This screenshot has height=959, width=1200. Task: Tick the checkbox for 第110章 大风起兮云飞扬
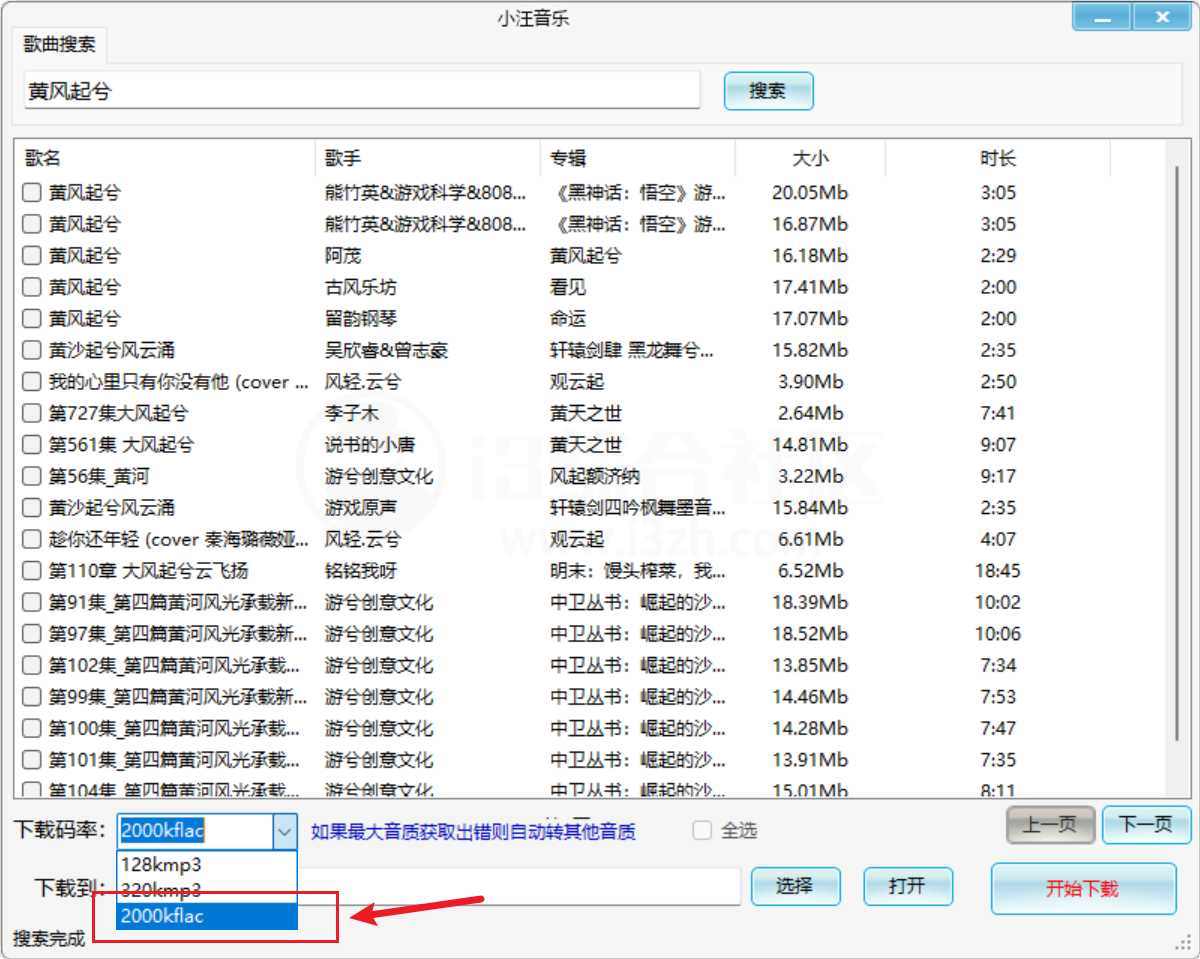click(x=32, y=571)
